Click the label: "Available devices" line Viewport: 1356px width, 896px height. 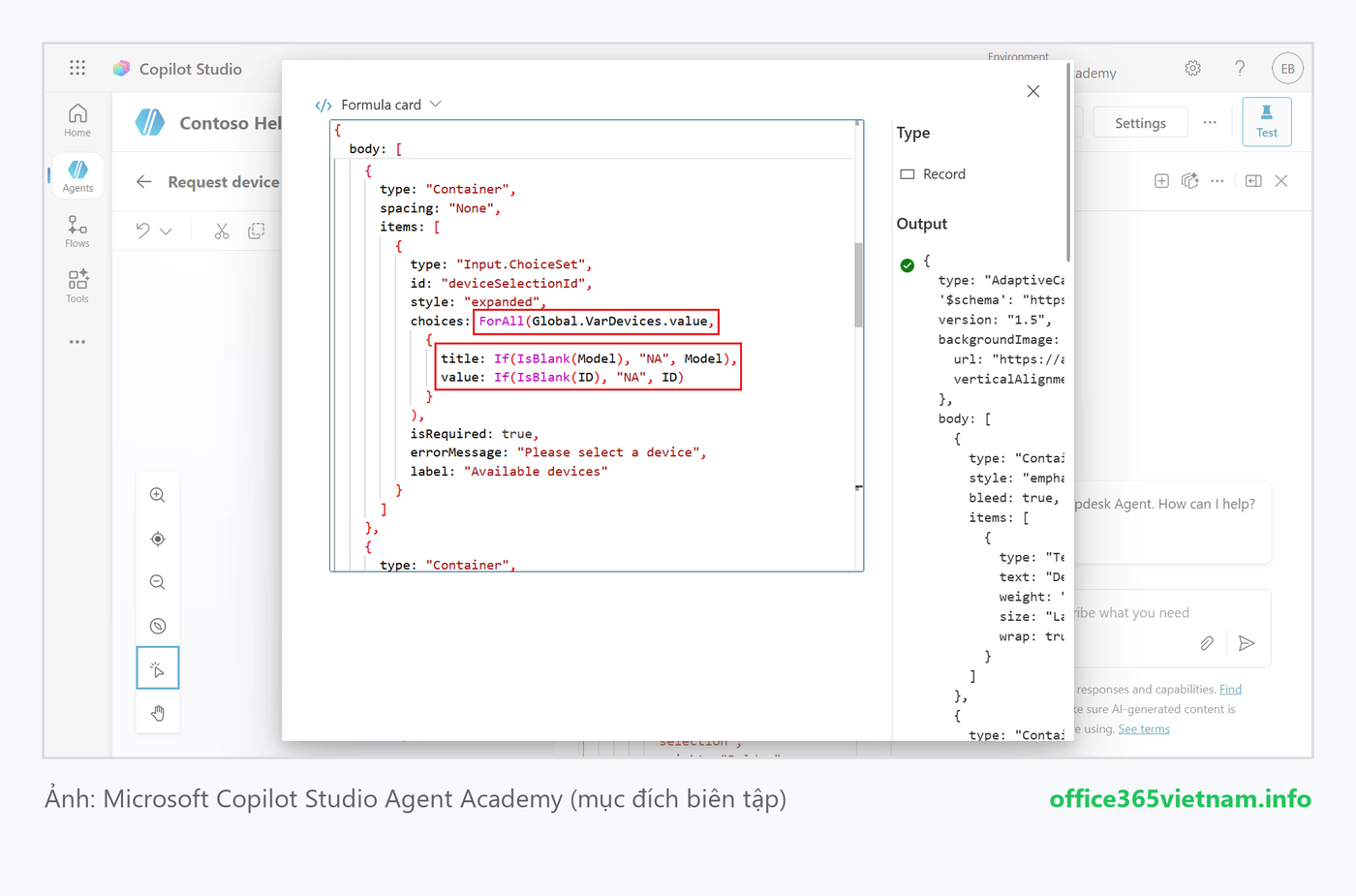point(508,472)
